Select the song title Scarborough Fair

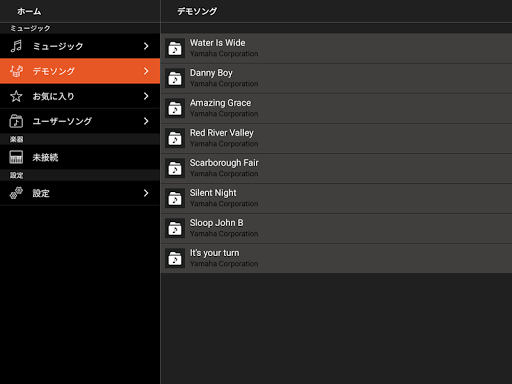tap(224, 163)
